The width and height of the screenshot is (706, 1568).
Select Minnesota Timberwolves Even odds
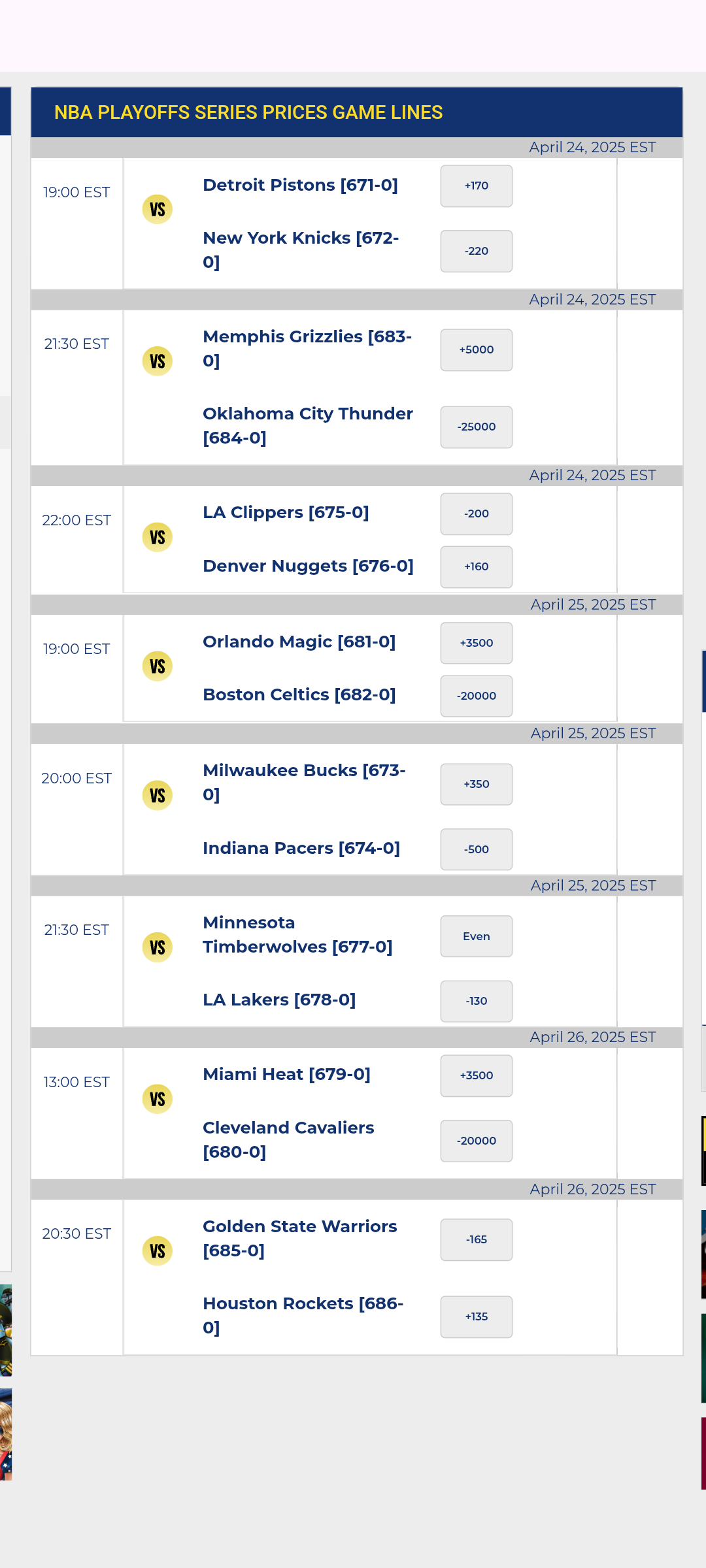coord(477,936)
